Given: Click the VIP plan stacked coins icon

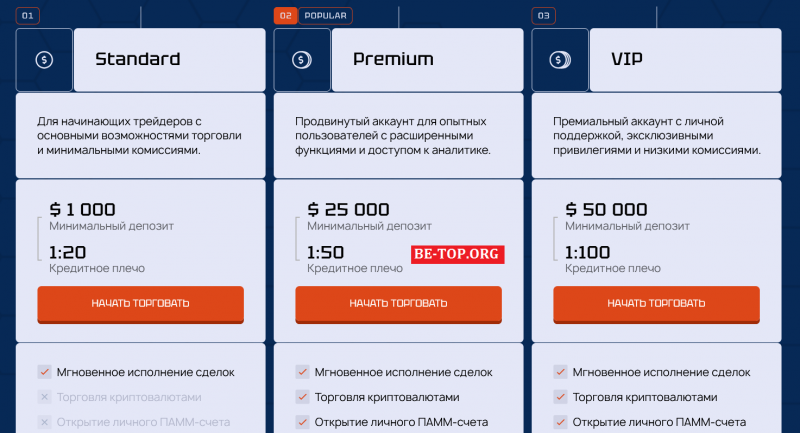Looking at the screenshot, I should 560,60.
